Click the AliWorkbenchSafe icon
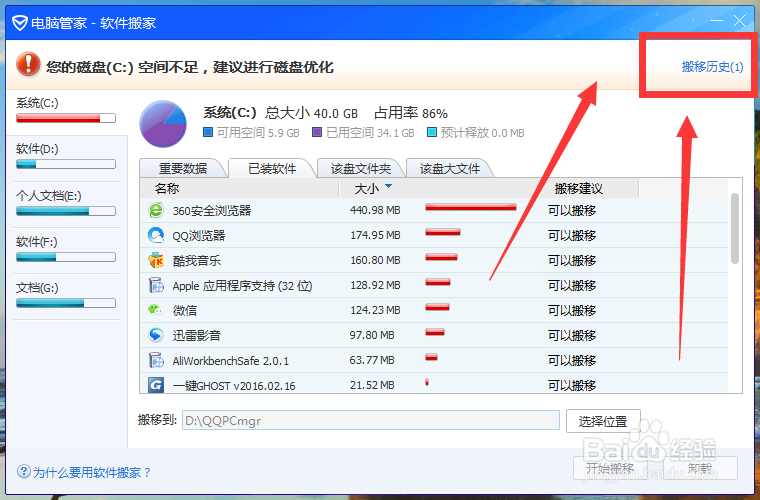This screenshot has height=500, width=760. (156, 360)
